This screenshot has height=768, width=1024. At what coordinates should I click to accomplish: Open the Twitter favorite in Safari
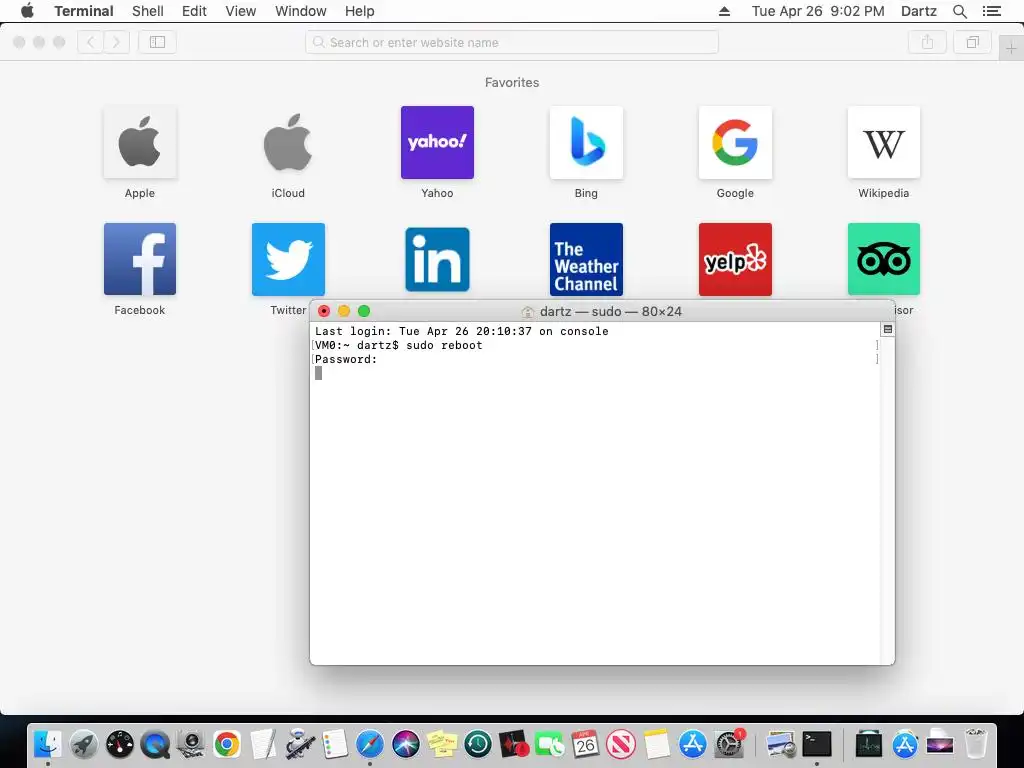pyautogui.click(x=288, y=259)
